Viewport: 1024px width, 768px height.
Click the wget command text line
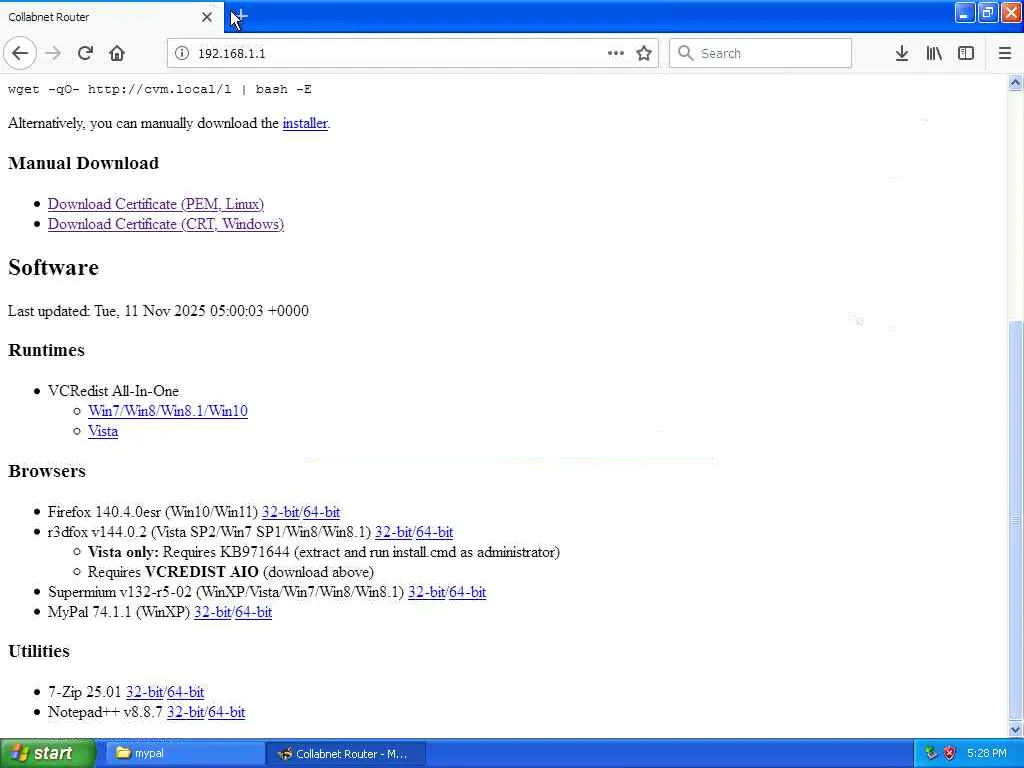[159, 89]
